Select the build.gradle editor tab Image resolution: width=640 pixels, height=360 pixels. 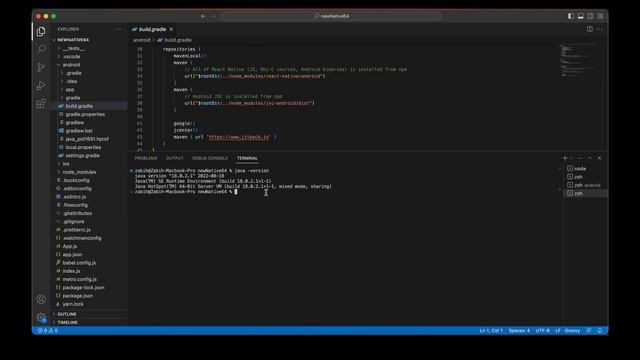point(152,29)
